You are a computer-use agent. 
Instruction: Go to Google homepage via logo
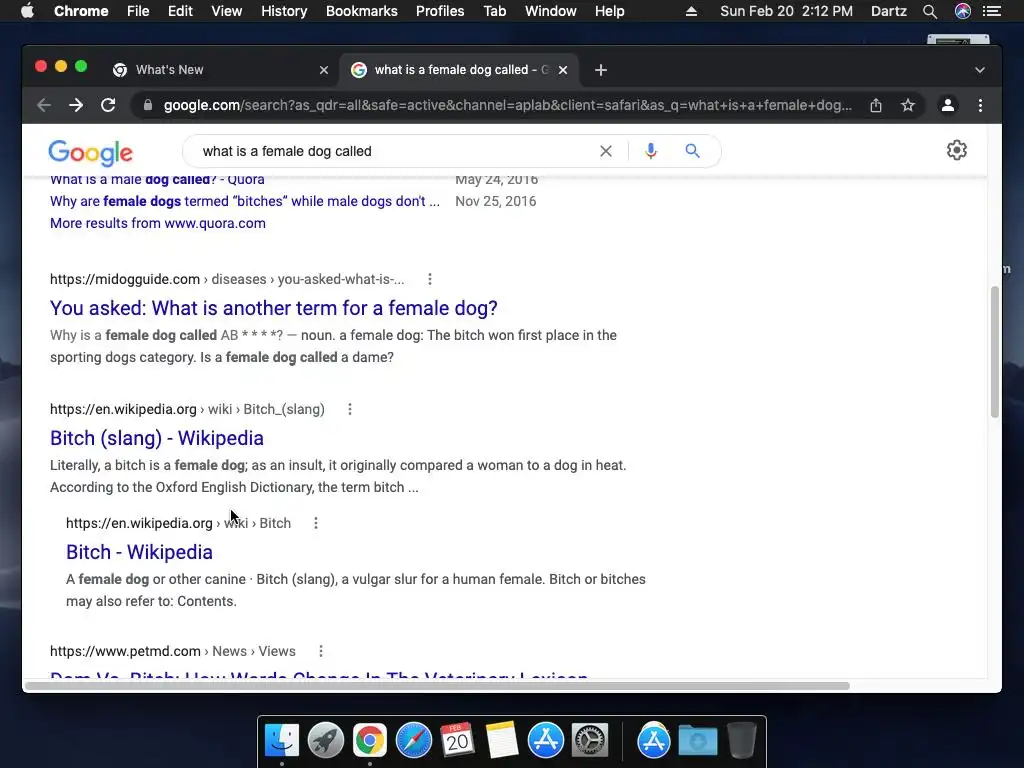pyautogui.click(x=90, y=153)
